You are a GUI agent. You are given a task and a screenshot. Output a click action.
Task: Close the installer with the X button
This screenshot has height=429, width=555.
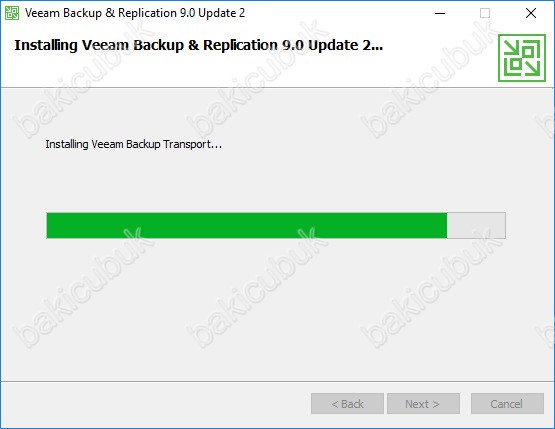point(531,13)
